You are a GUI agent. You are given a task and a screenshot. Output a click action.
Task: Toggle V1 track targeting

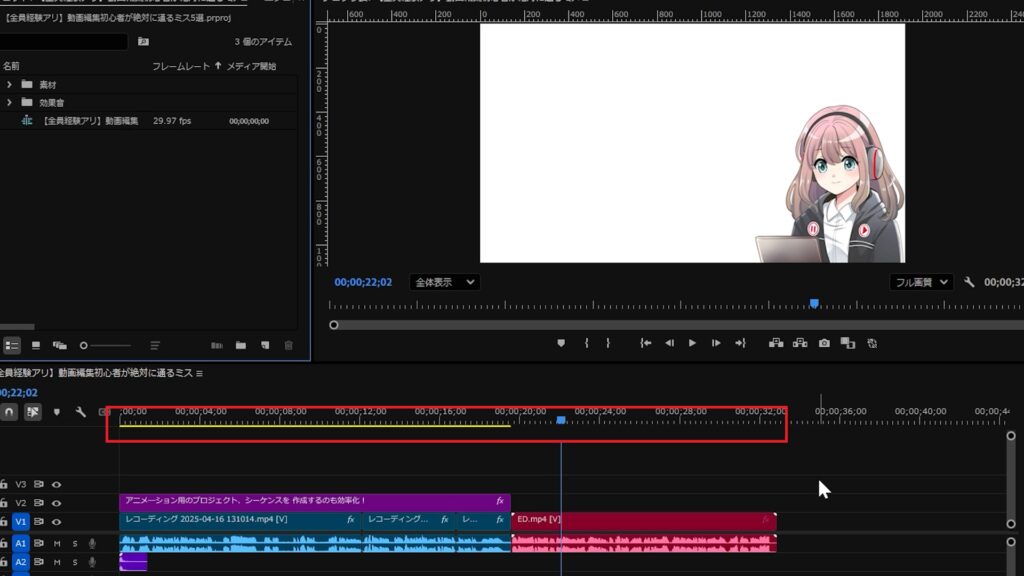[x=21, y=522]
